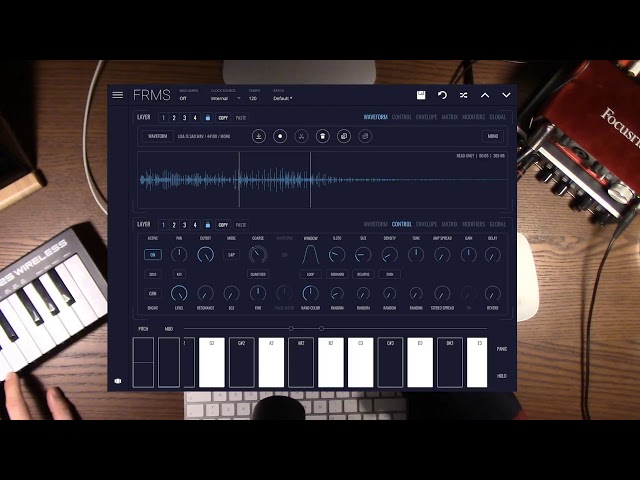
Task: Save the patch with the floppy disk icon
Action: pyautogui.click(x=421, y=95)
